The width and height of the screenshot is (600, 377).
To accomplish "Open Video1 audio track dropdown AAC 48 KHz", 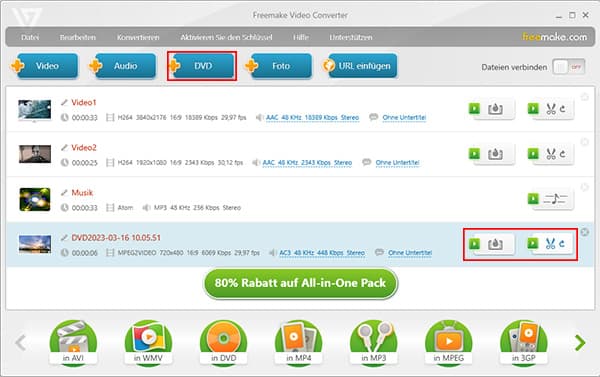I will click(x=312, y=118).
